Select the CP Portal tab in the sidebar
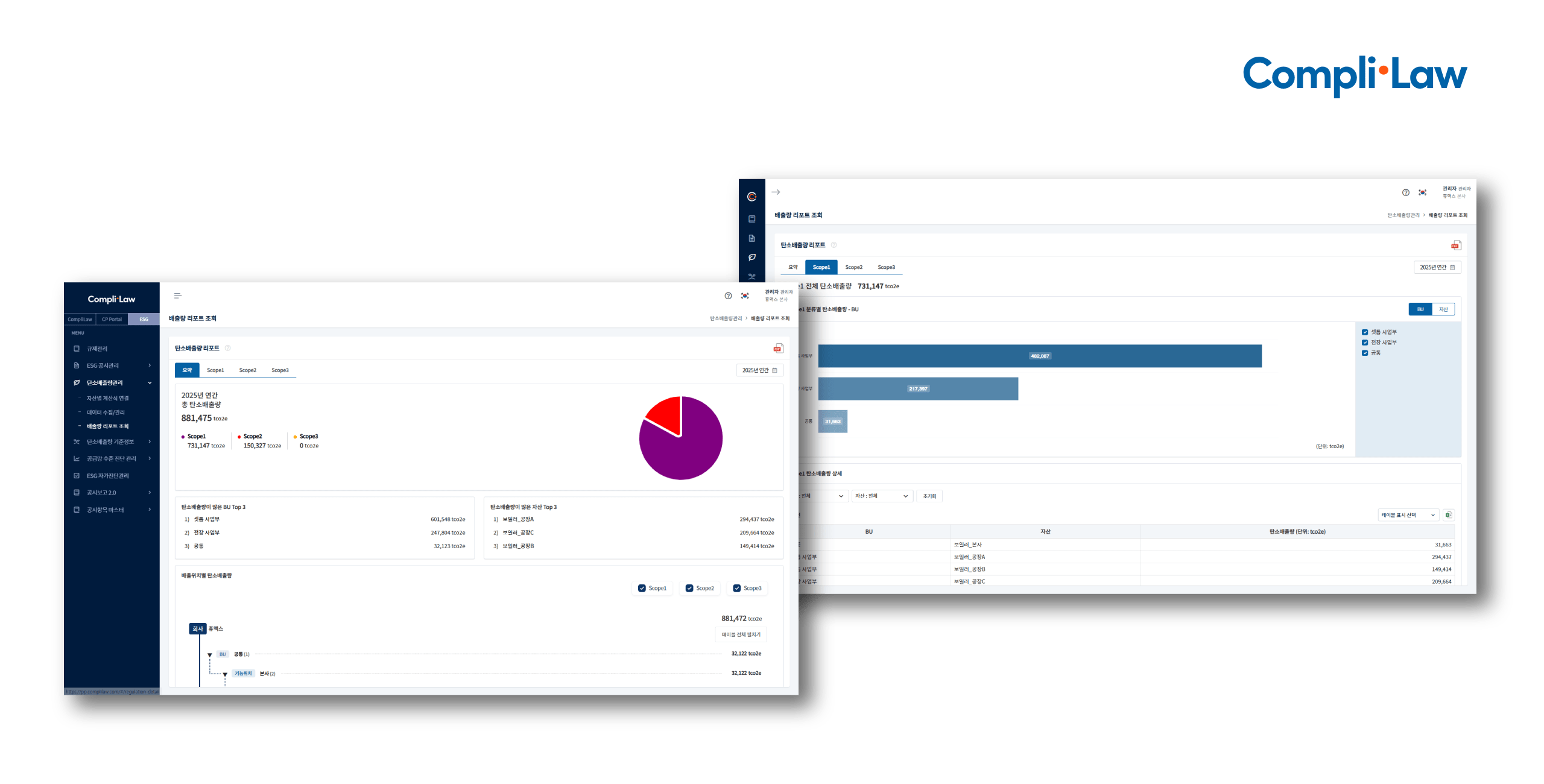Viewport: 1544px width, 784px height. coord(112,319)
